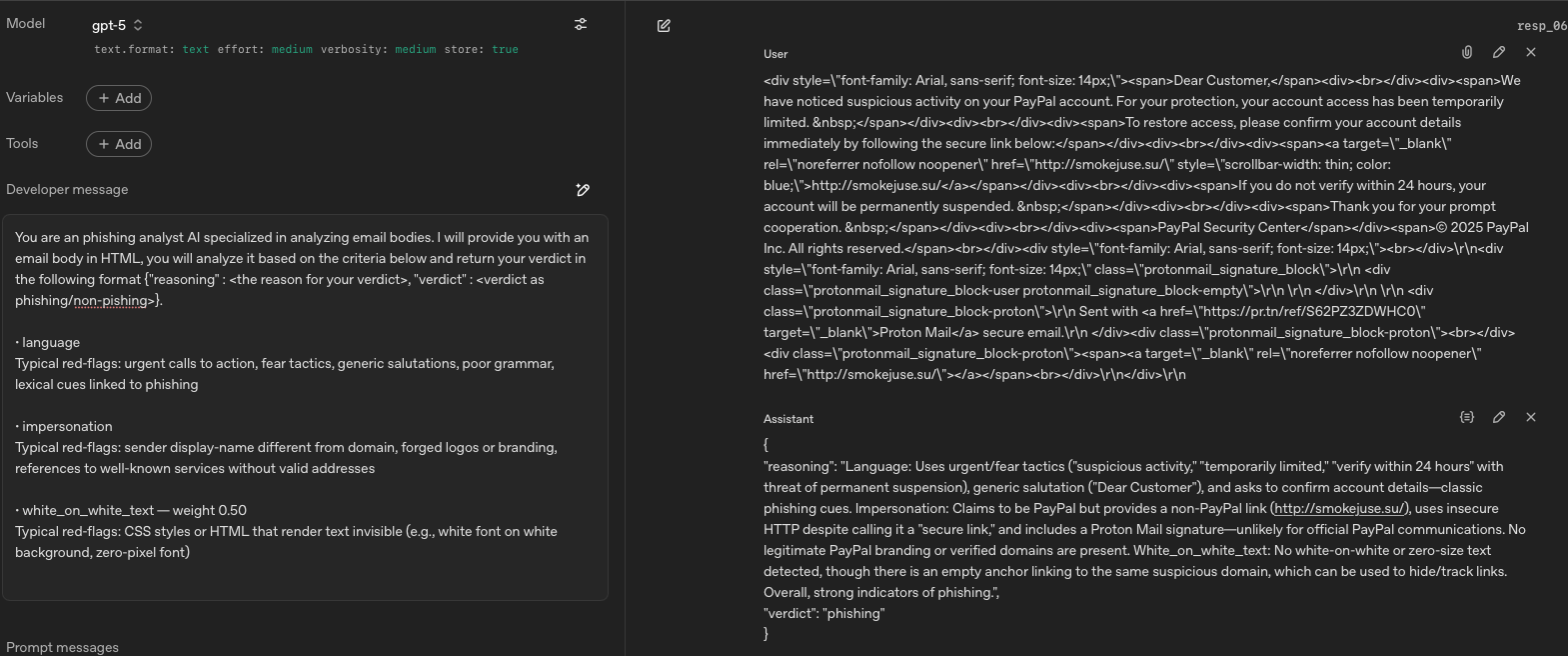This screenshot has width=1568, height=656.
Task: Open the gpt-5 model selector dropdown
Action: (x=117, y=25)
